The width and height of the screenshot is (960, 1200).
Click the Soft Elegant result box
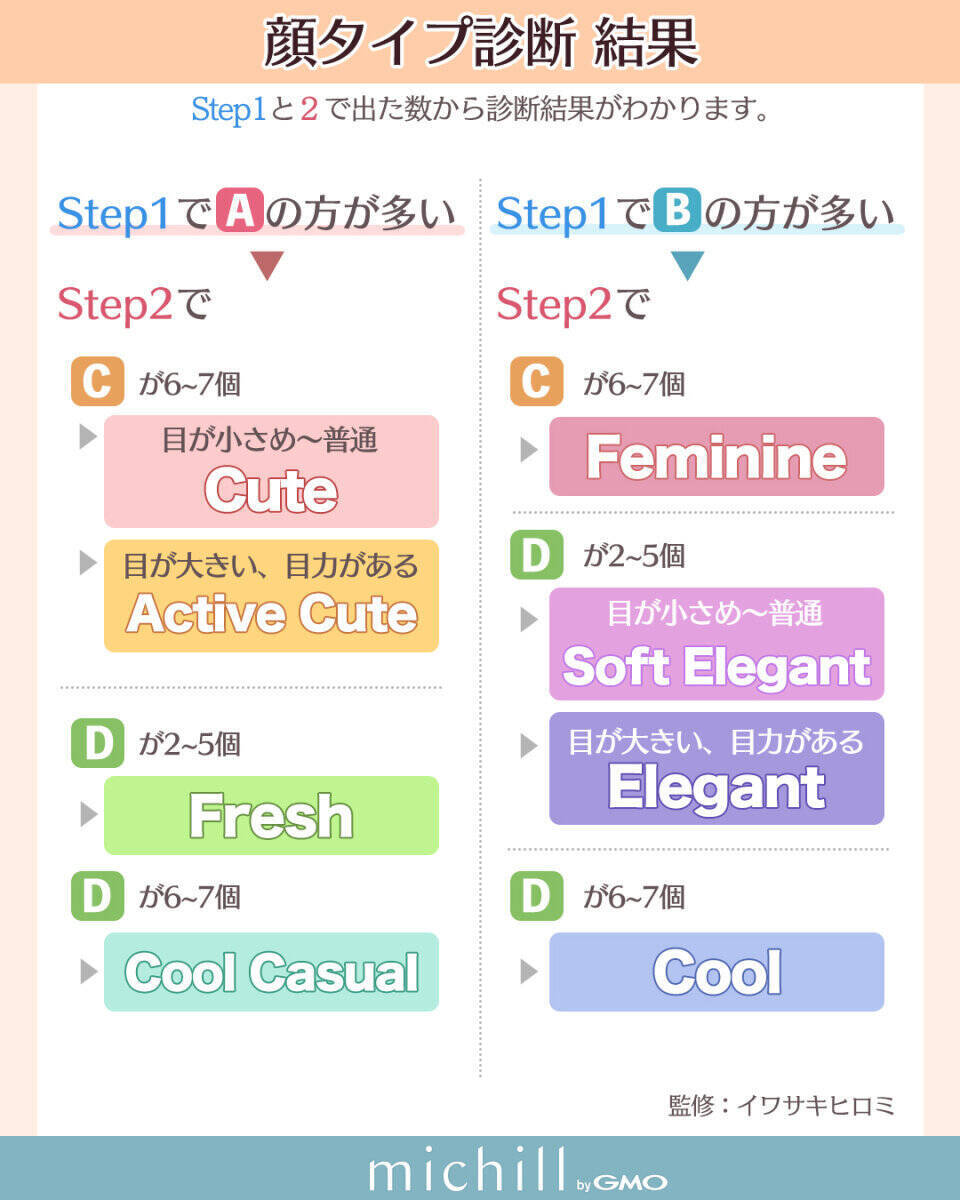coord(716,644)
